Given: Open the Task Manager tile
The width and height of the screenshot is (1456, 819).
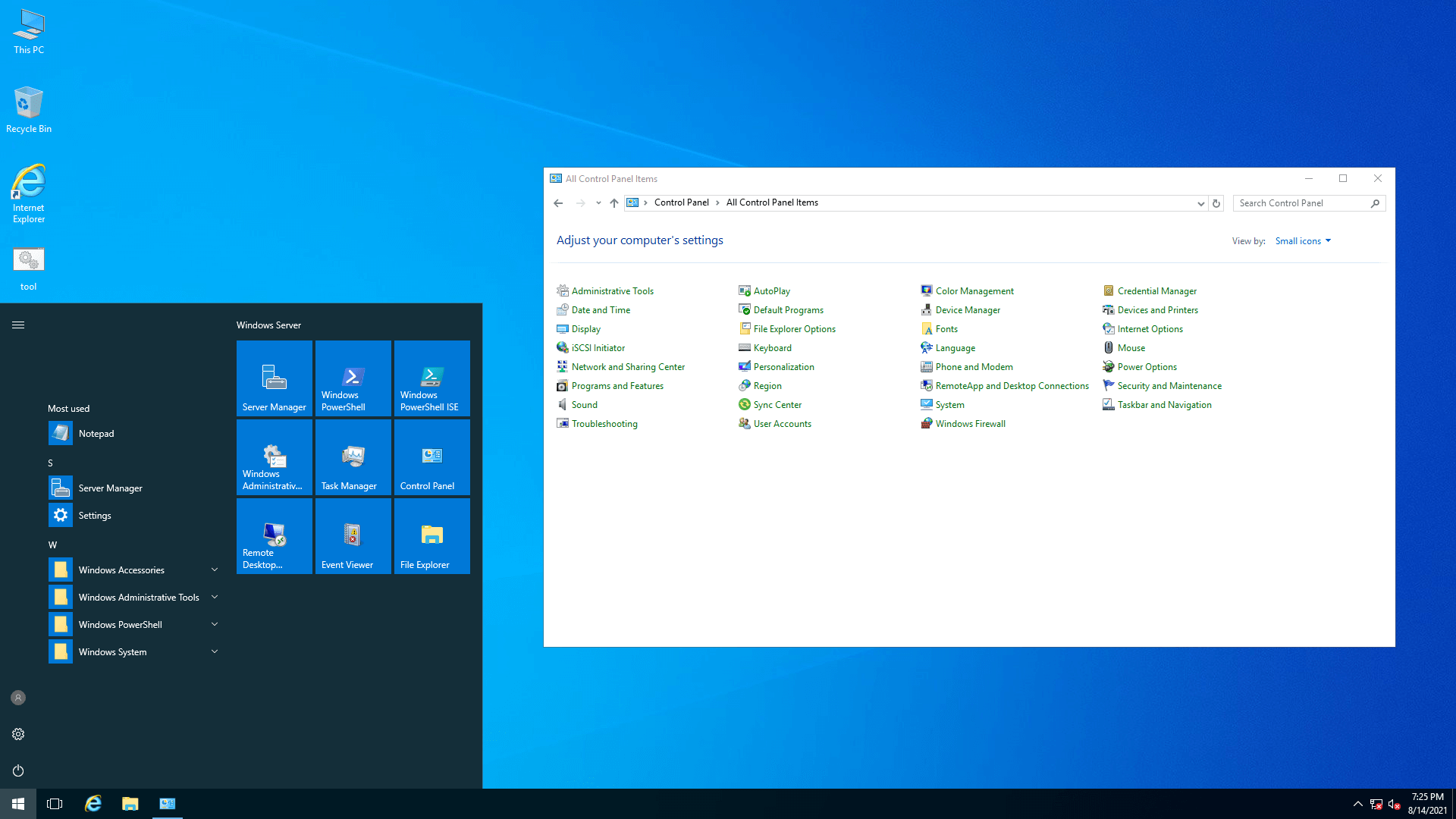Looking at the screenshot, I should (x=353, y=457).
